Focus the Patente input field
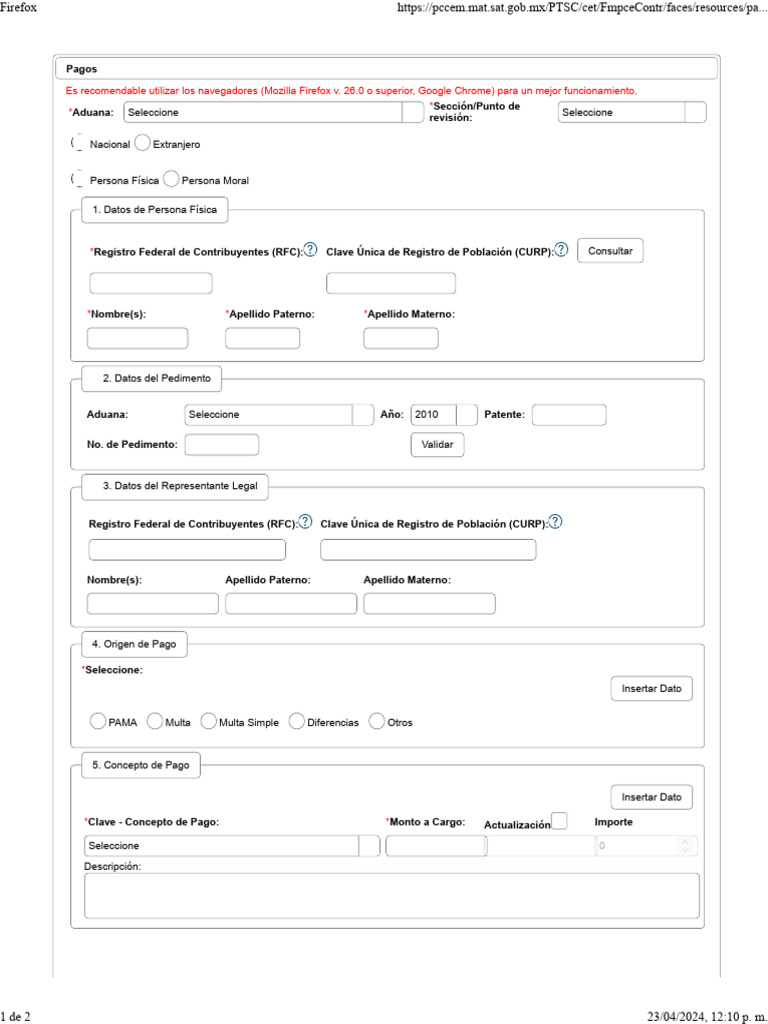 (x=569, y=414)
